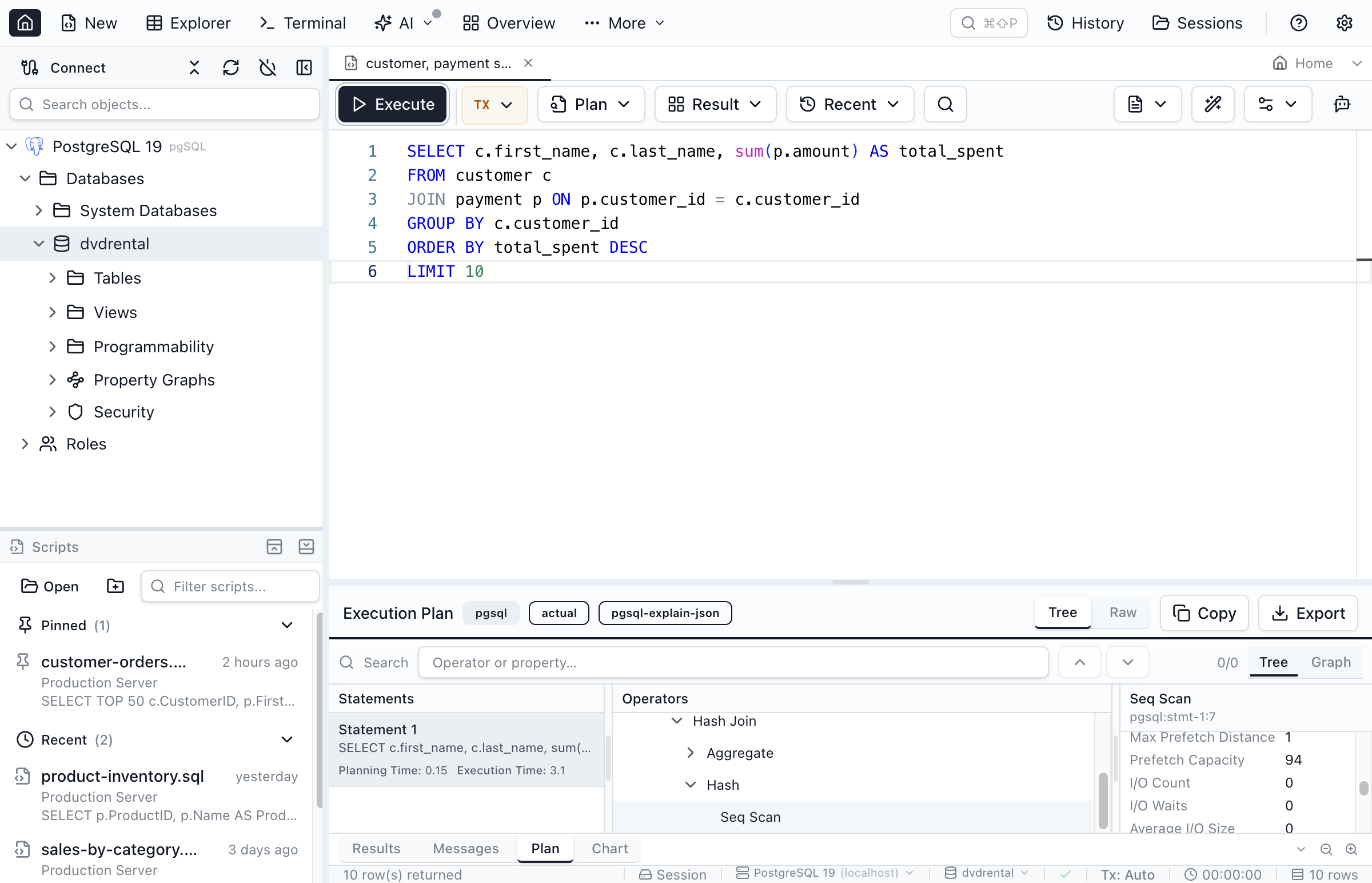The width and height of the screenshot is (1372, 883).
Task: Click the PostgreSQL elephant icon
Action: coord(34,146)
